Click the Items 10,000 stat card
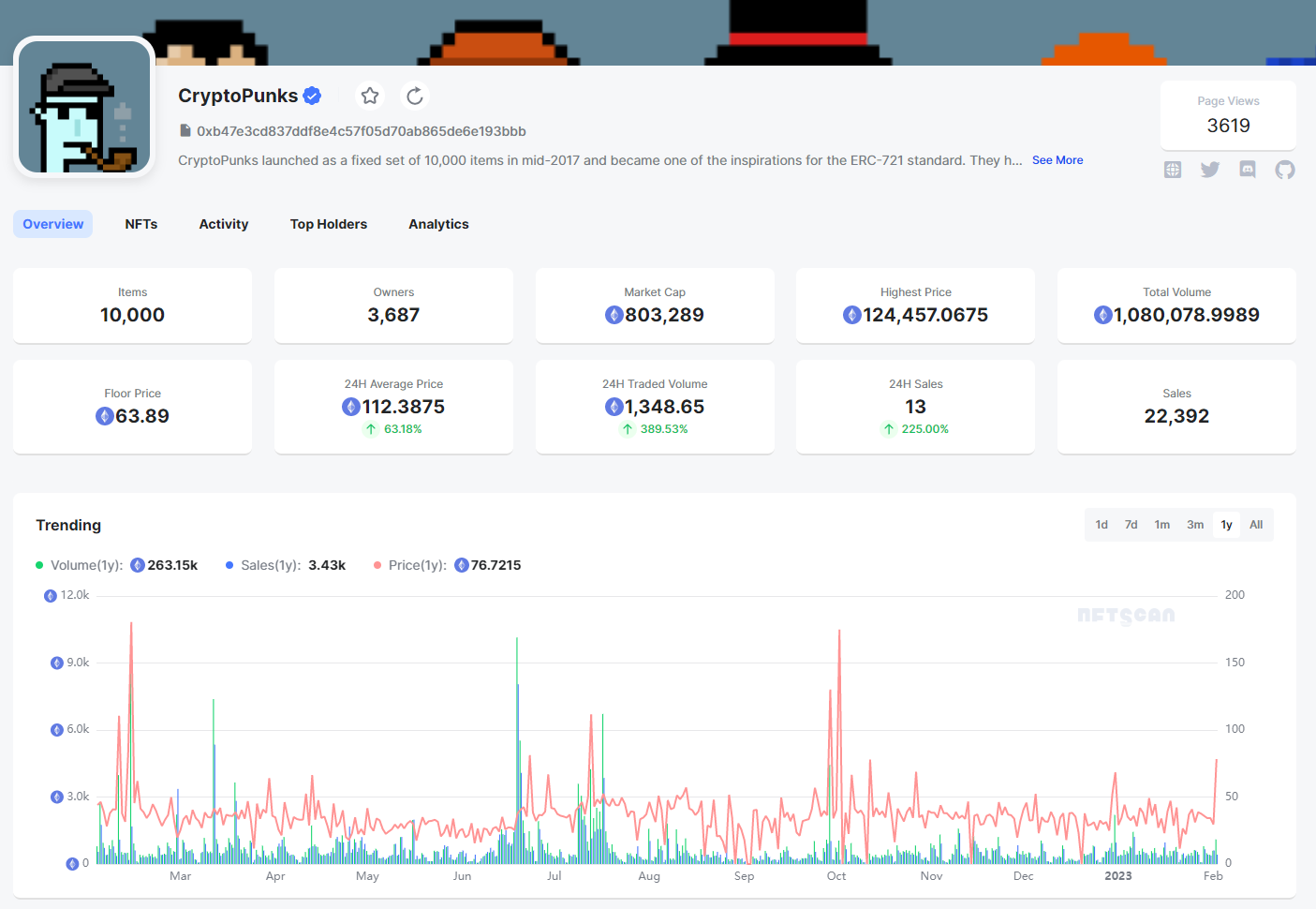 click(132, 305)
